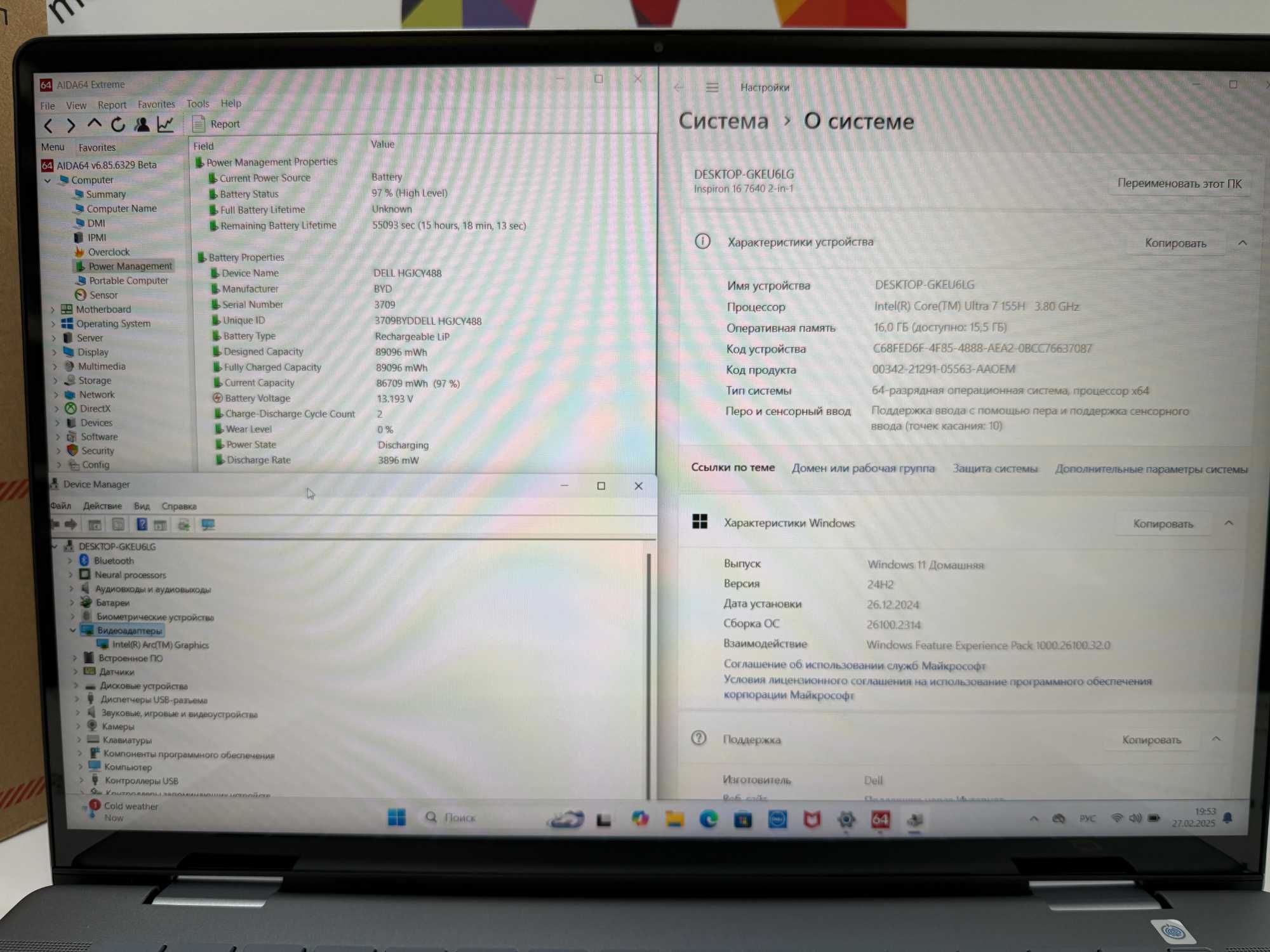Image resolution: width=1270 pixels, height=952 pixels.
Task: Copy Поддержка section with Копировать button
Action: (1151, 740)
